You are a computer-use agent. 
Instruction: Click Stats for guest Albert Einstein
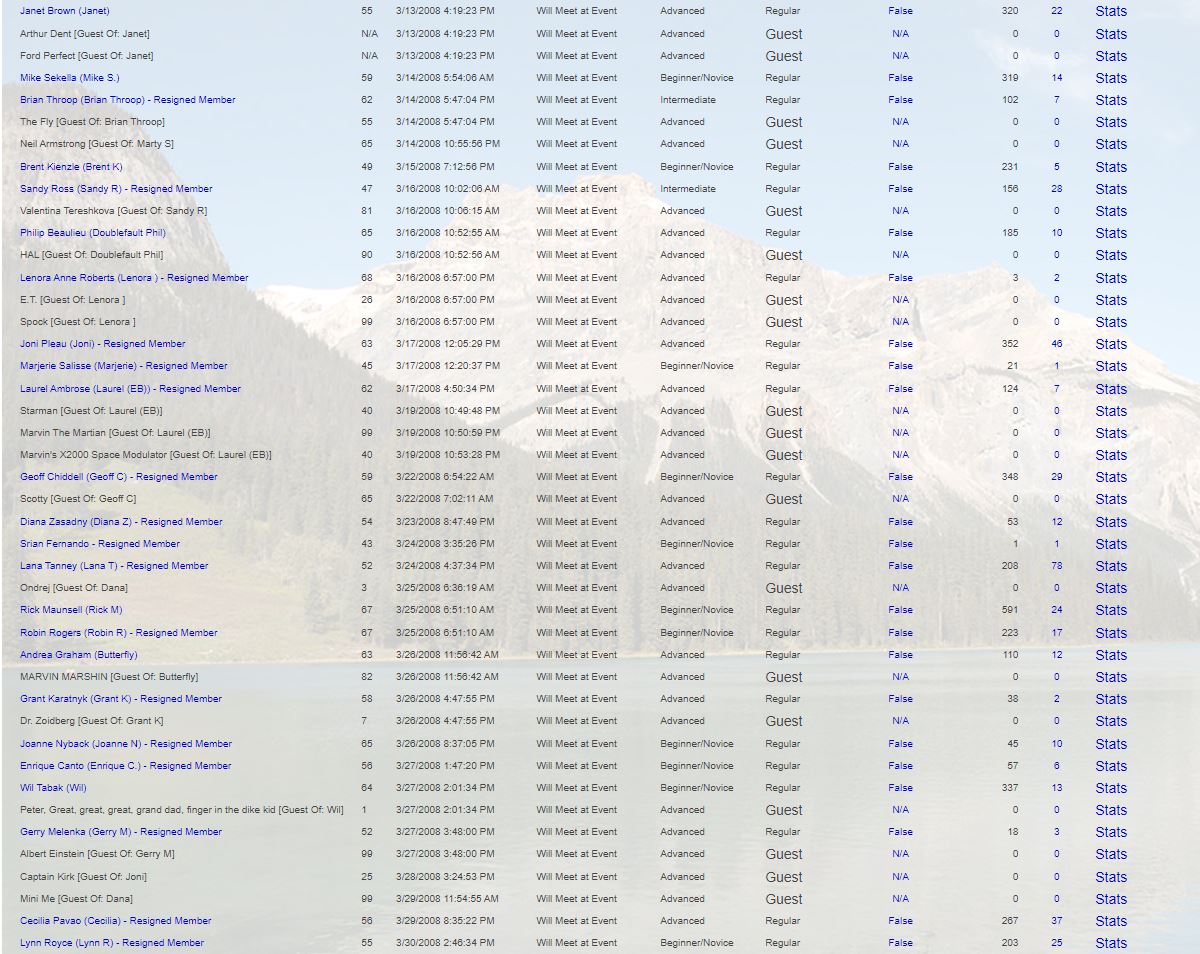[1110, 854]
